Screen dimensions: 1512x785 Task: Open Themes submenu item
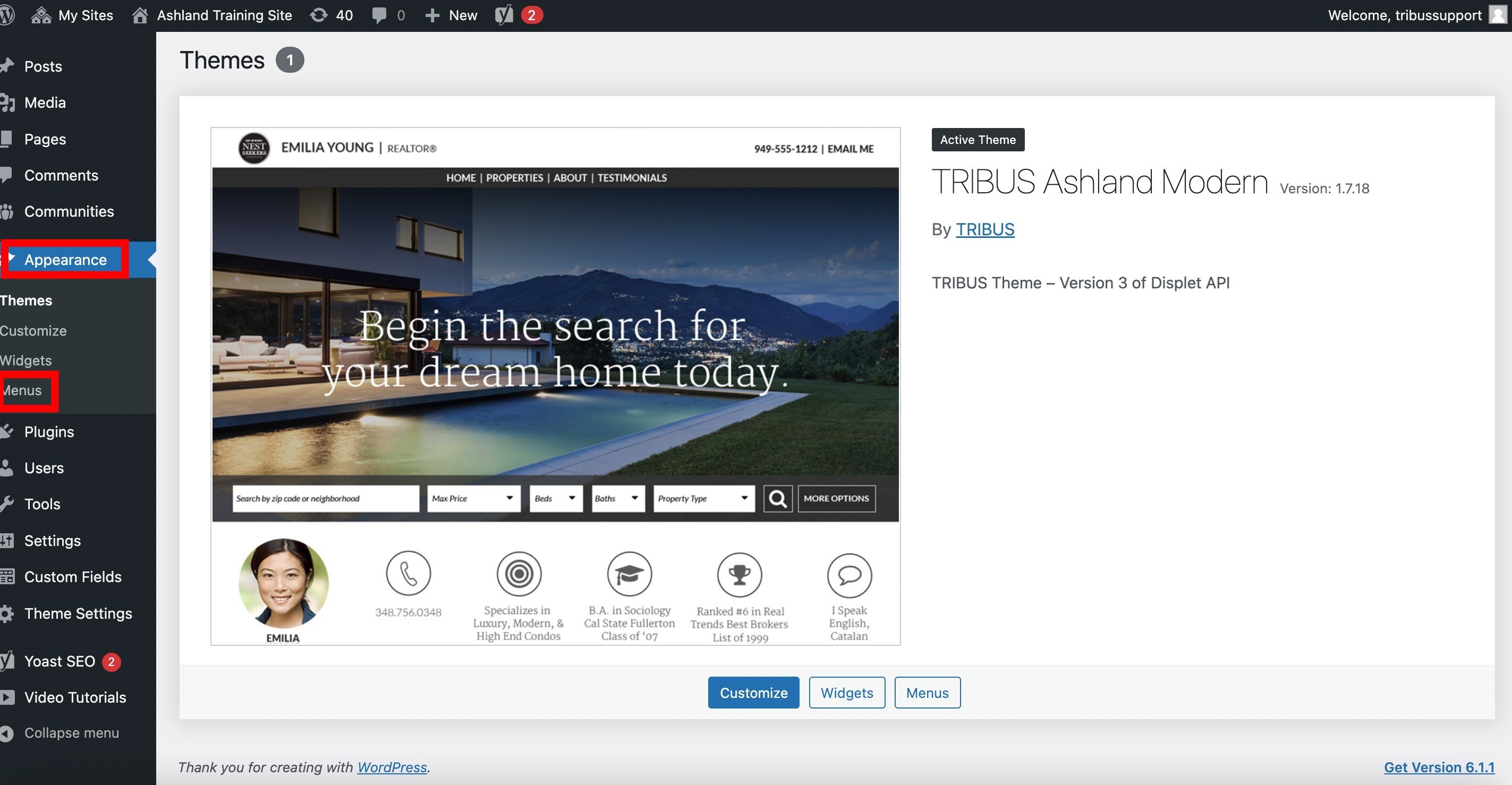(x=26, y=301)
